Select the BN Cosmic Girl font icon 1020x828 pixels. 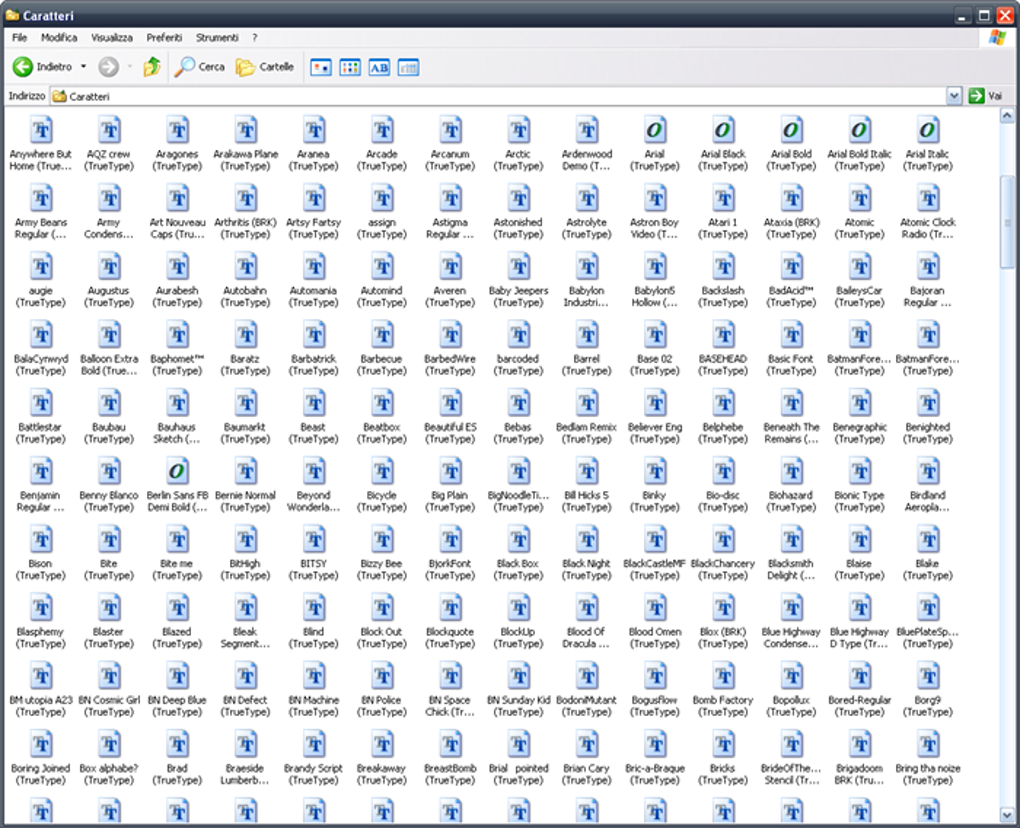click(x=109, y=676)
